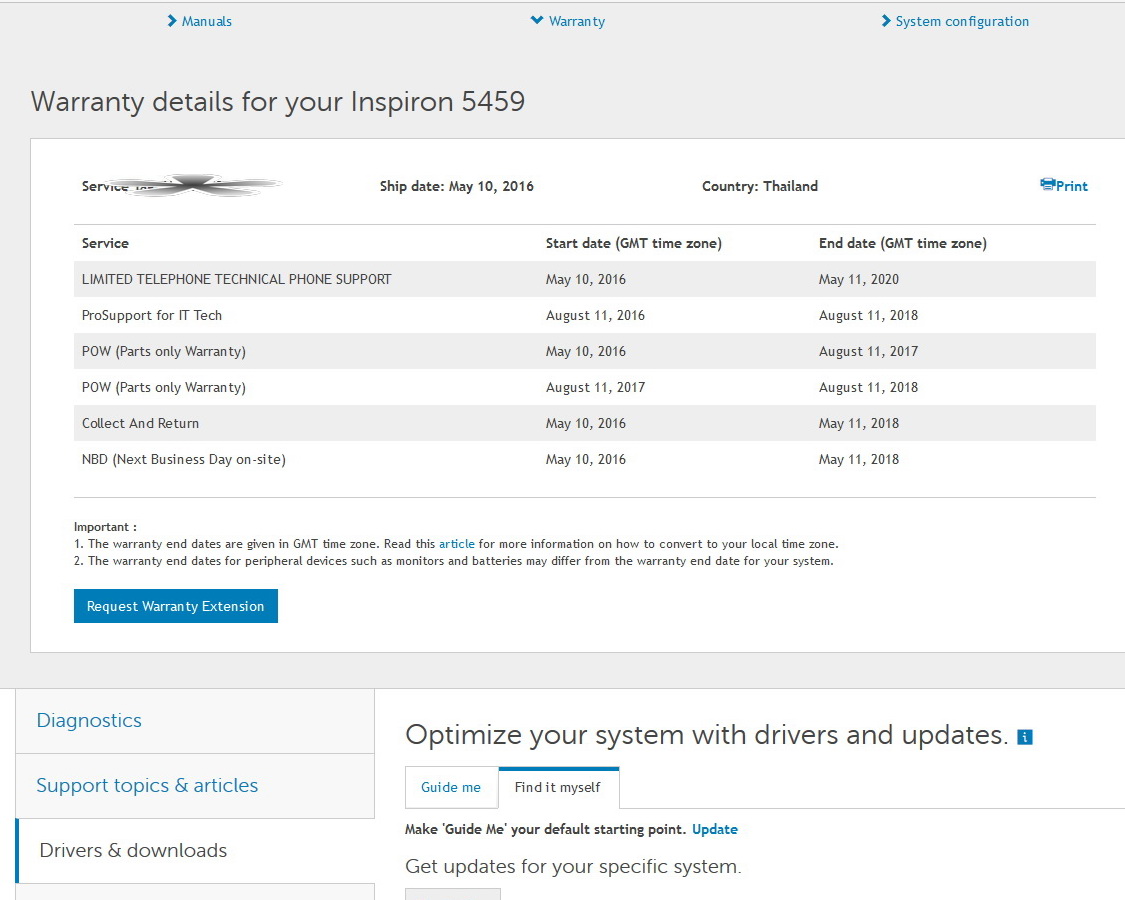Select the Diagnostics sidebar item
Screen dimensions: 1125x900
pyautogui.click(x=89, y=720)
